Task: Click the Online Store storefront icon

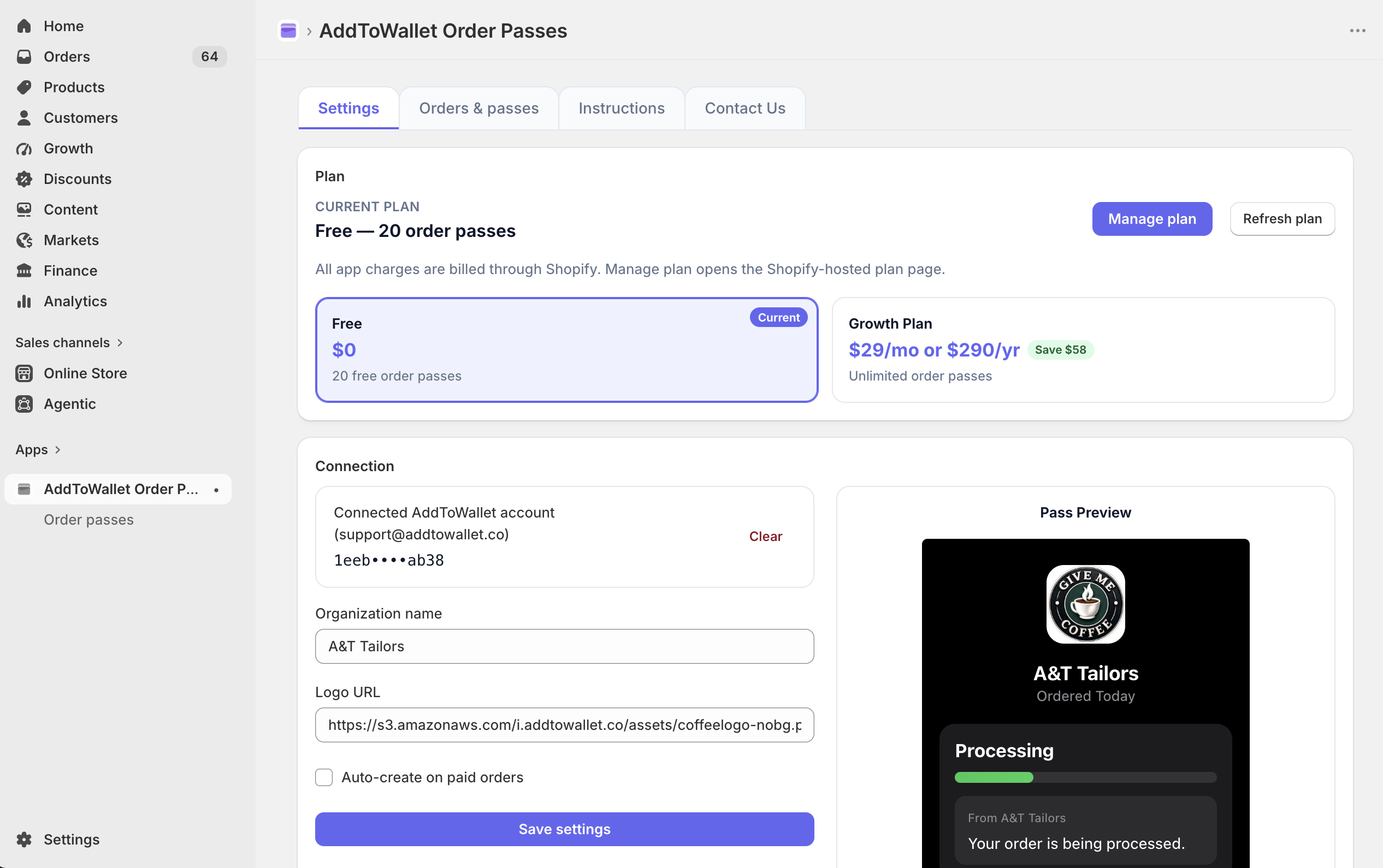Action: point(24,373)
